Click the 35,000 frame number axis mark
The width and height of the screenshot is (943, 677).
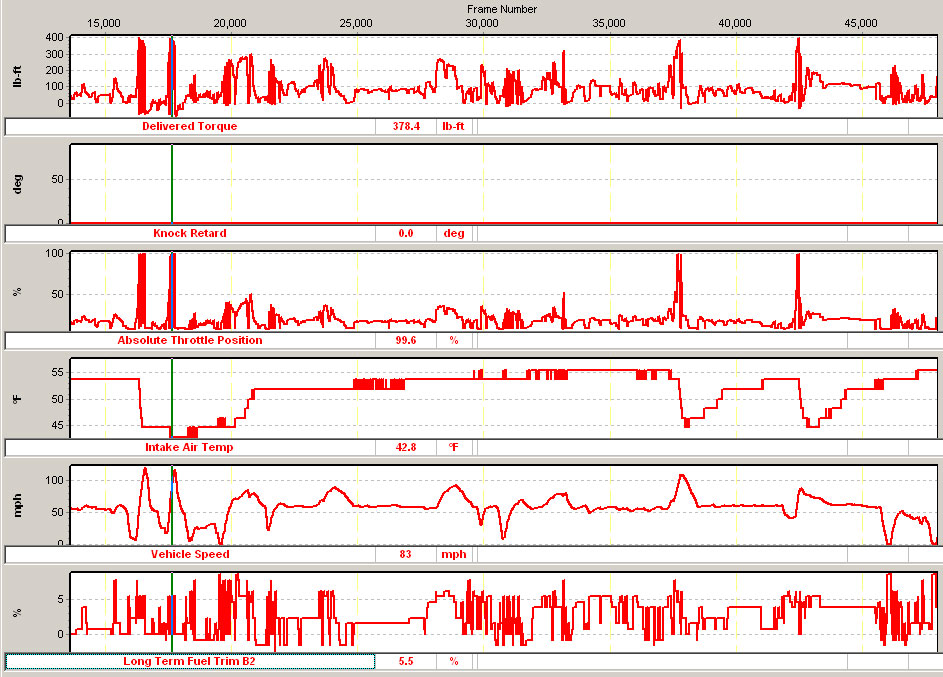(609, 23)
